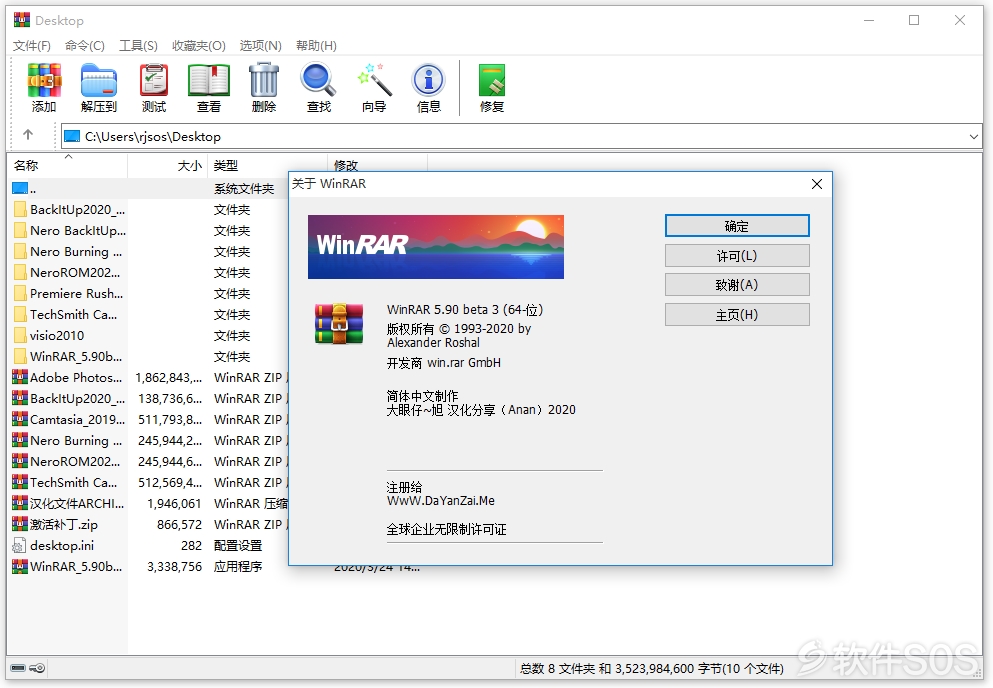Open the address path dropdown arrow
Screen dimensions: 993x688
973,137
